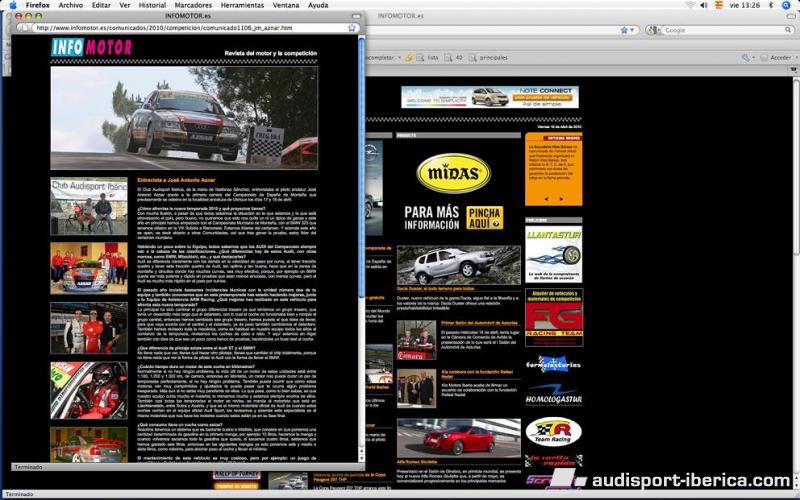The height and width of the screenshot is (500, 800).
Task: Open the Ver menu
Action: pos(124,5)
